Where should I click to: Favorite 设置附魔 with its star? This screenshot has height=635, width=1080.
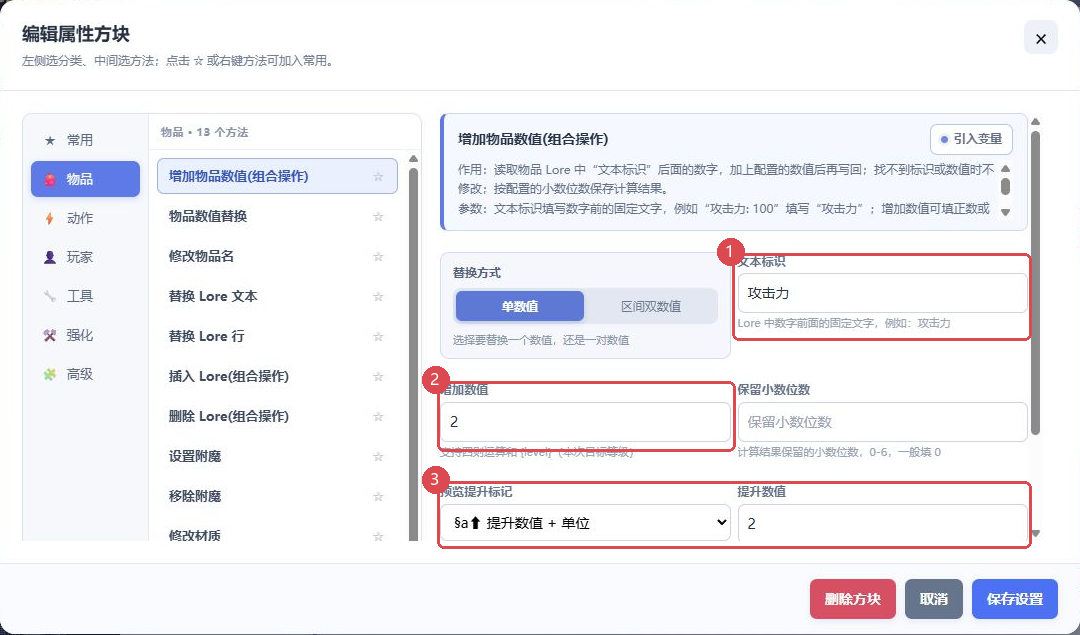378,456
